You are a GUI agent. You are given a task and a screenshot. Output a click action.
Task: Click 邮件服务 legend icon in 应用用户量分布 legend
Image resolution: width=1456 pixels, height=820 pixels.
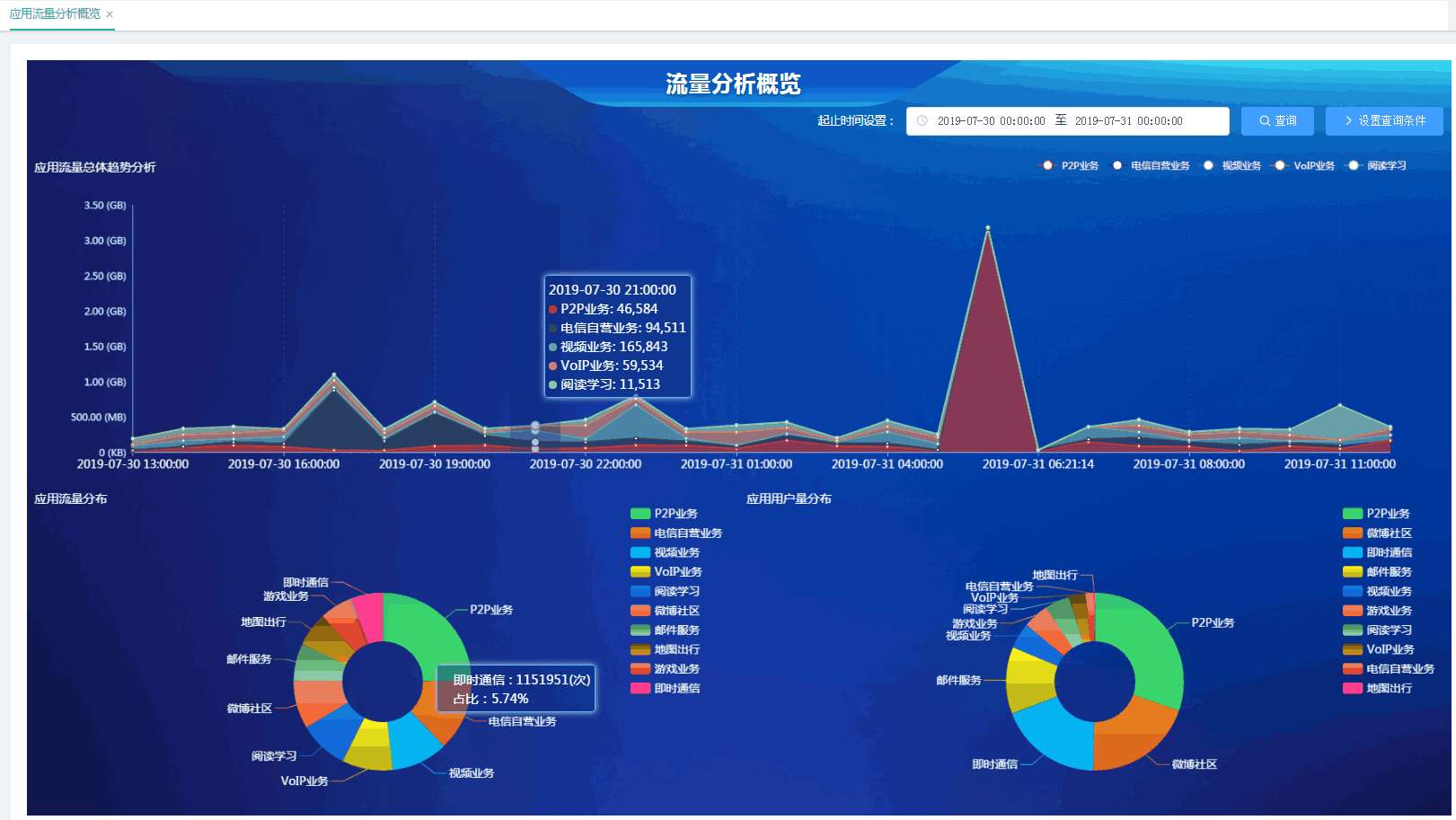point(1352,572)
